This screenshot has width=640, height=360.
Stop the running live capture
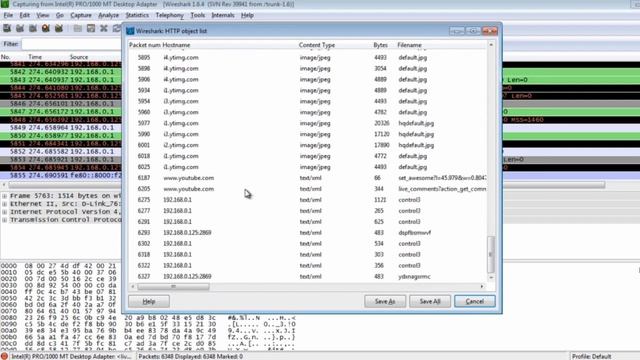(x=46, y=28)
